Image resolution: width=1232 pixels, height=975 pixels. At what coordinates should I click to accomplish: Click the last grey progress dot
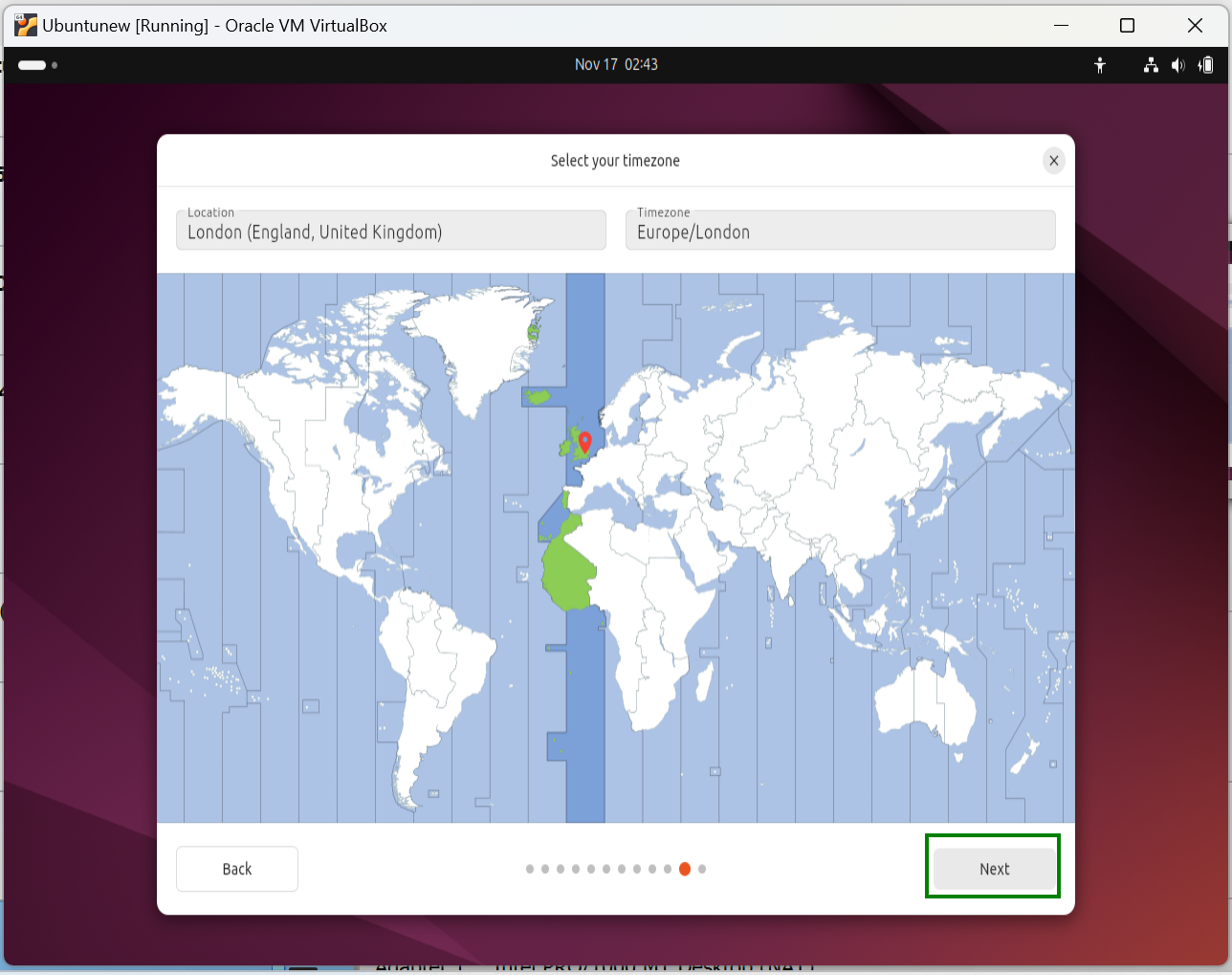[x=702, y=869]
